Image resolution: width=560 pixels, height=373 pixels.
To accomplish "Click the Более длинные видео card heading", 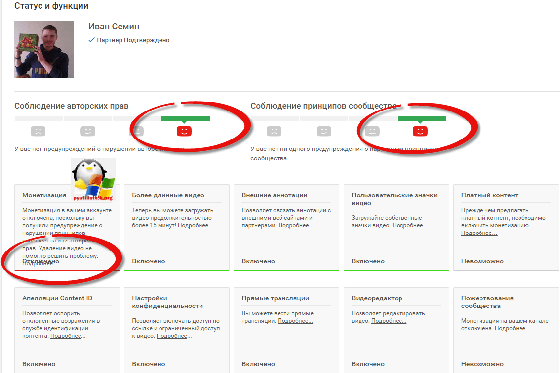I will coord(168,195).
